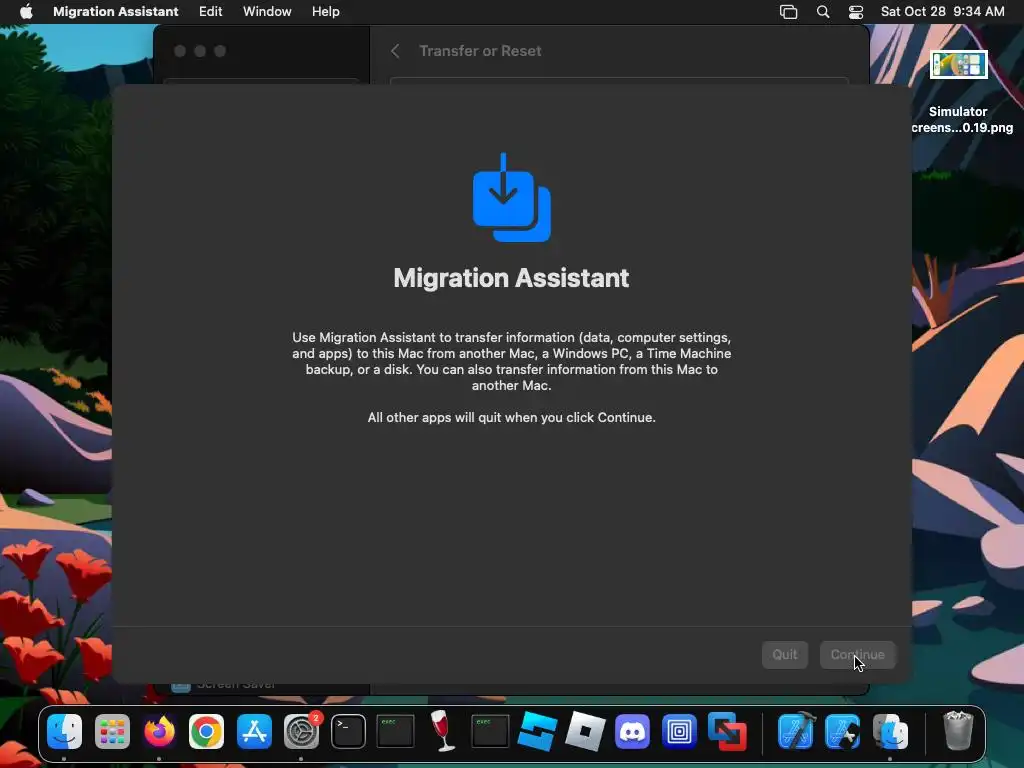Open the App Store from the Dock

click(x=254, y=731)
